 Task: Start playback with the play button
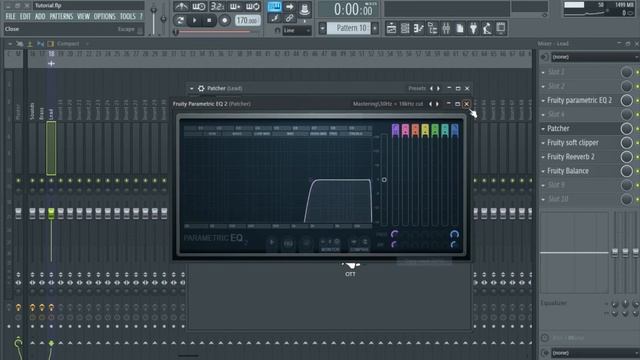pyautogui.click(x=195, y=20)
